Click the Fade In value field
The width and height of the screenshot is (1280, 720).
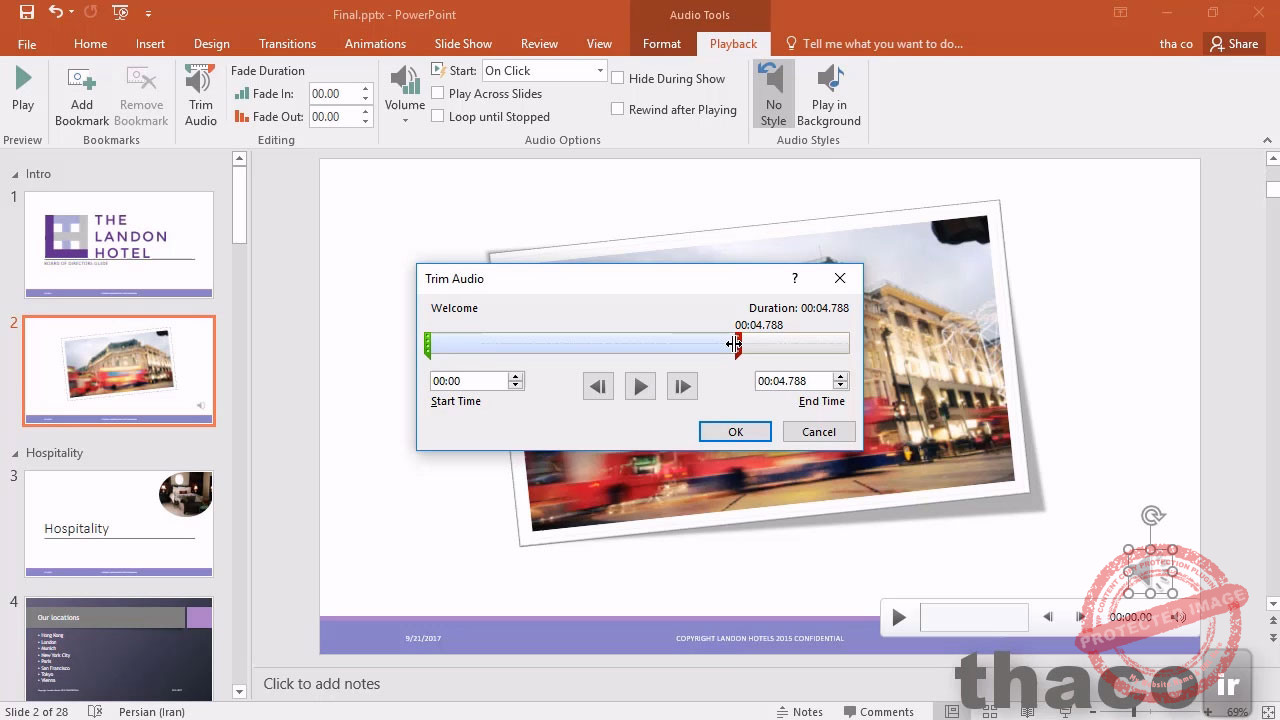334,93
